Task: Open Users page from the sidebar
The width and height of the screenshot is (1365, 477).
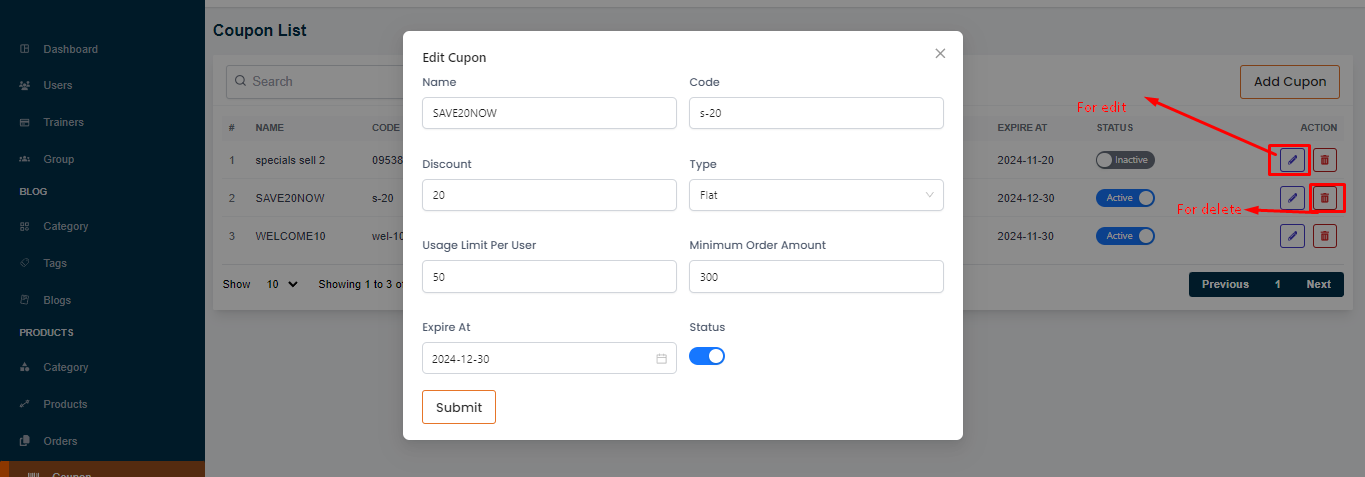Action: [58, 85]
